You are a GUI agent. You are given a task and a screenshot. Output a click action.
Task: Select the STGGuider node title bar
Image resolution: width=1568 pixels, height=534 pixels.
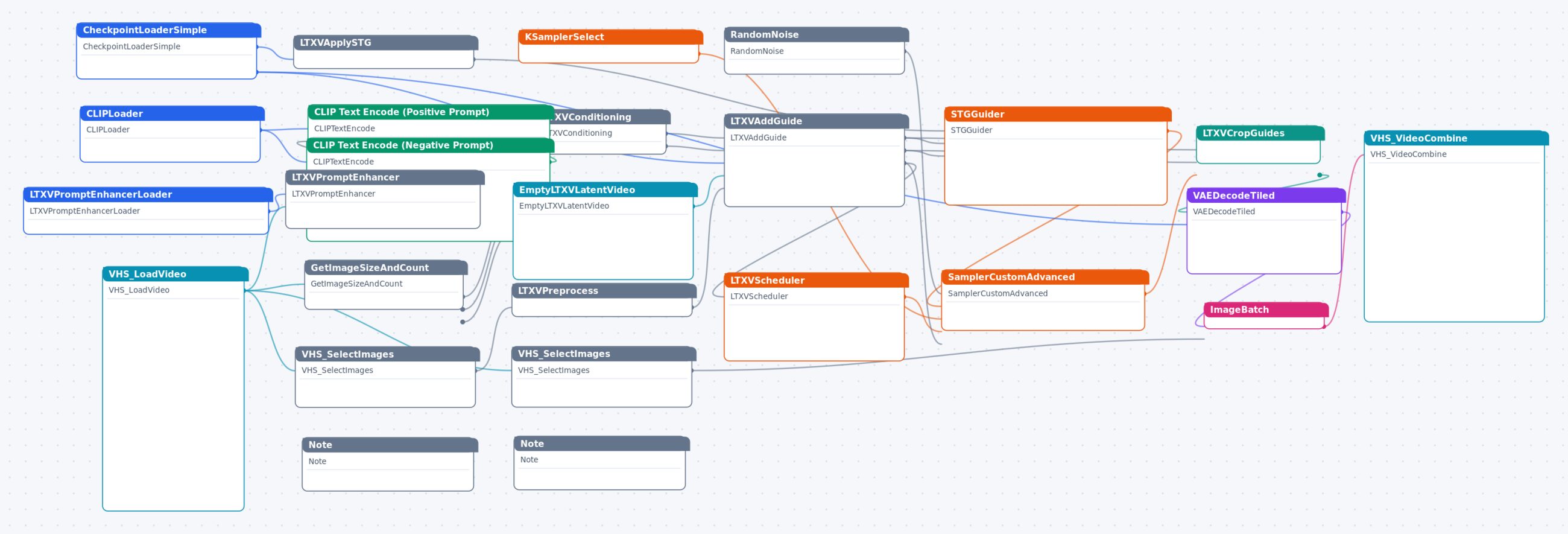1058,114
